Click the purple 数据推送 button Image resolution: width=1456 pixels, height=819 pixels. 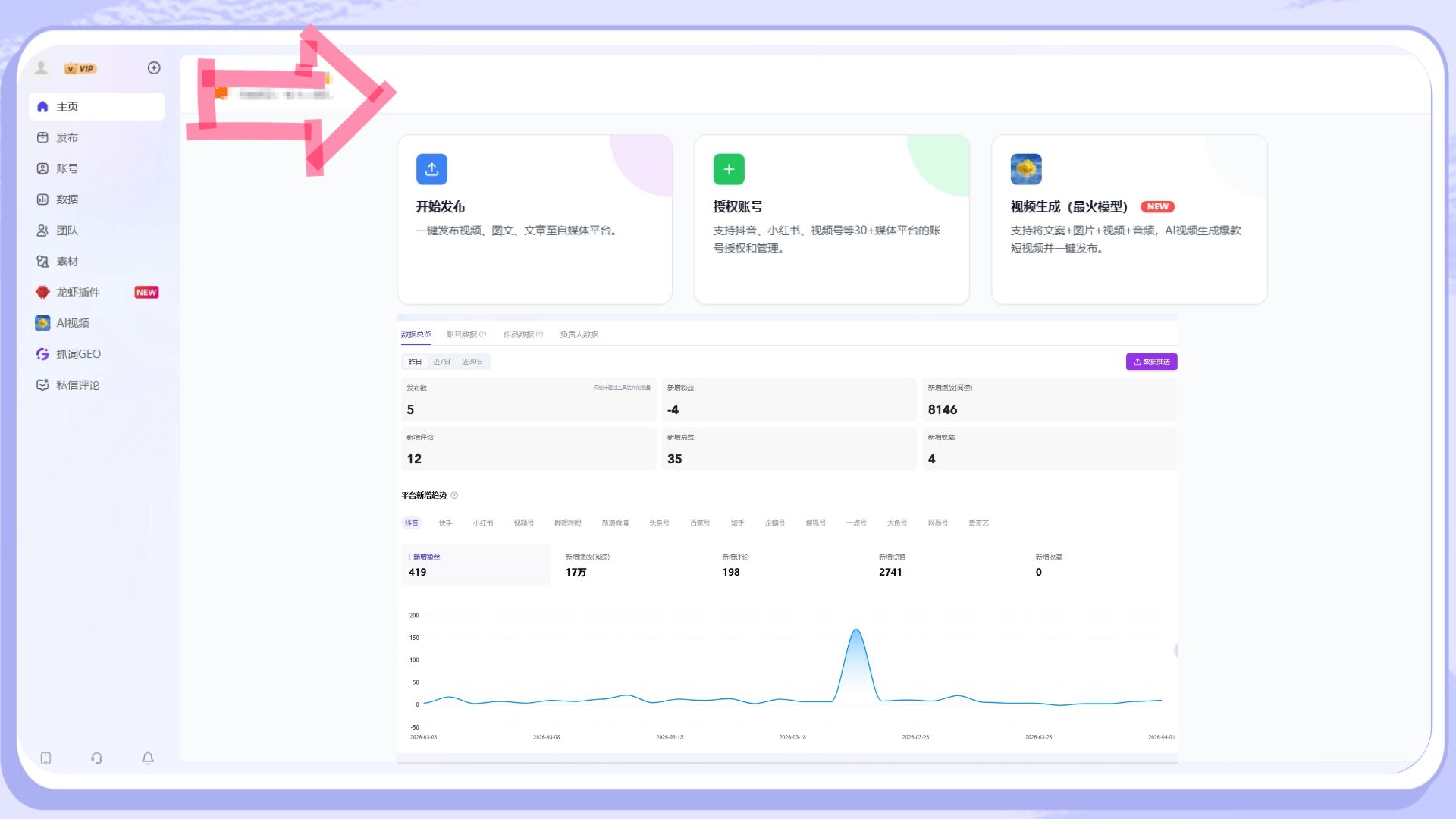click(x=1151, y=362)
